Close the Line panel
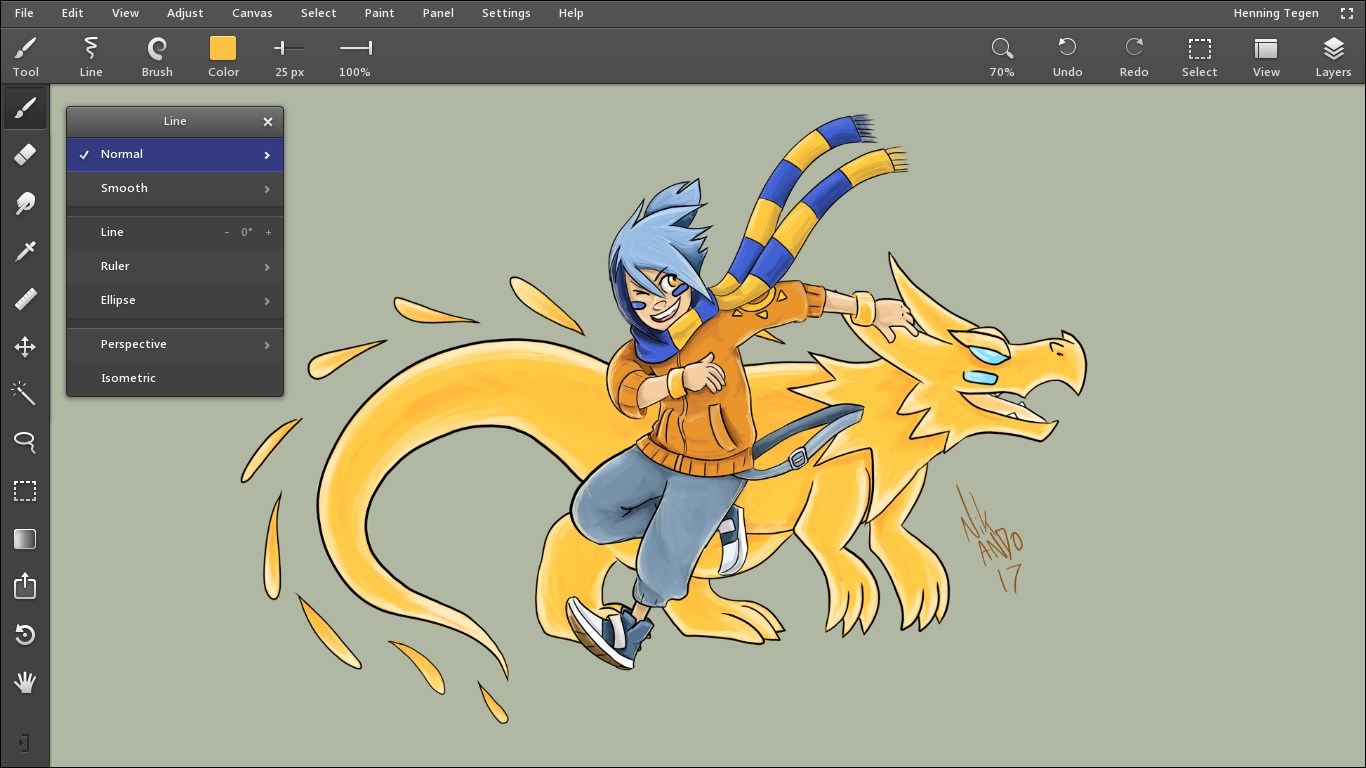The image size is (1366, 768). [268, 122]
